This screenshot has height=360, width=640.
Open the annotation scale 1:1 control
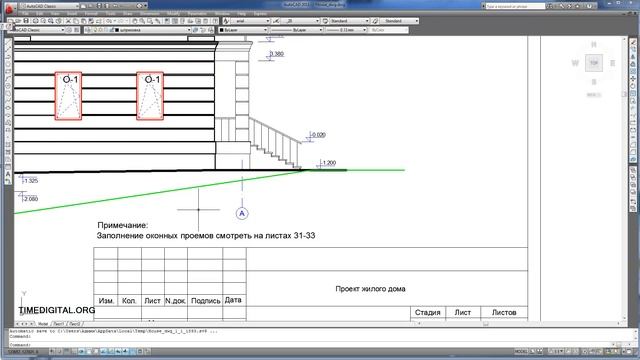click(556, 351)
